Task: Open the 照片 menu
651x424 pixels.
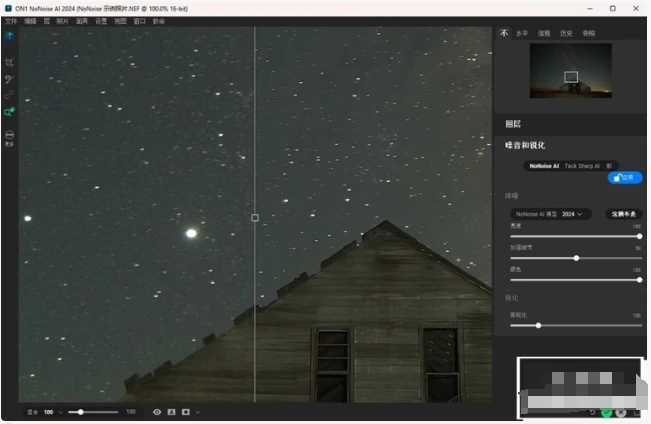Action: tap(62, 21)
